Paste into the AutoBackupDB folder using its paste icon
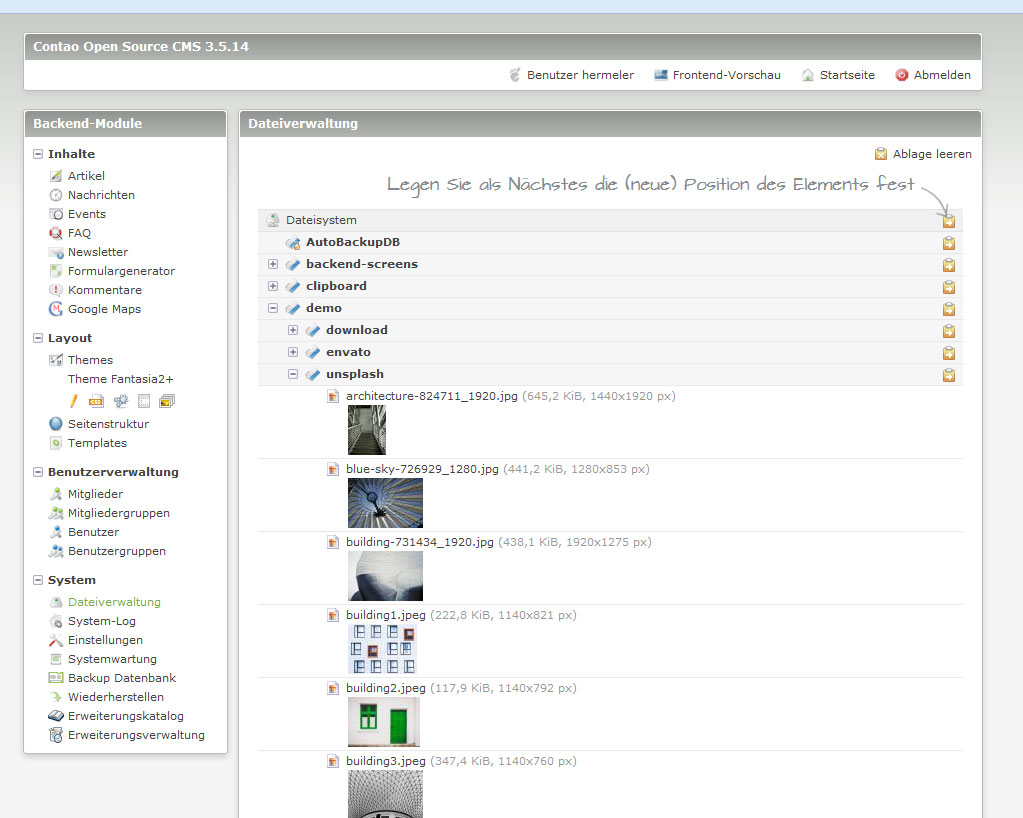 [x=948, y=243]
